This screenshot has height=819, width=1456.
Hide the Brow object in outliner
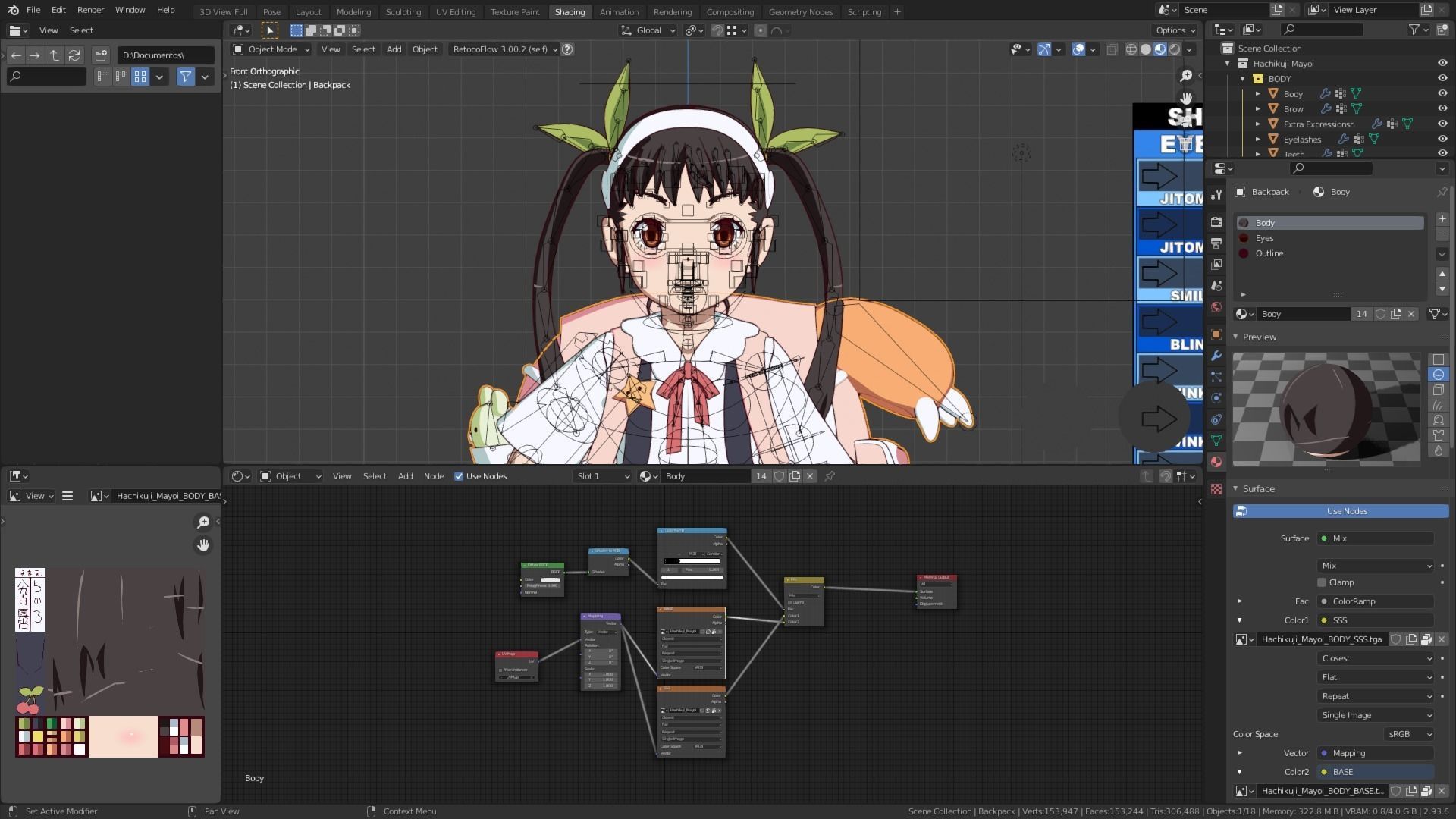1442,109
